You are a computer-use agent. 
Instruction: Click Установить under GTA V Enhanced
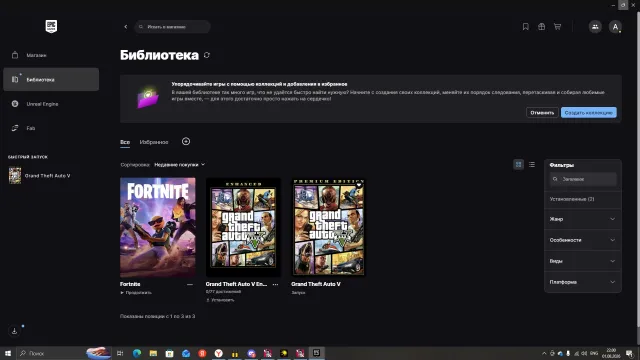click(x=220, y=300)
